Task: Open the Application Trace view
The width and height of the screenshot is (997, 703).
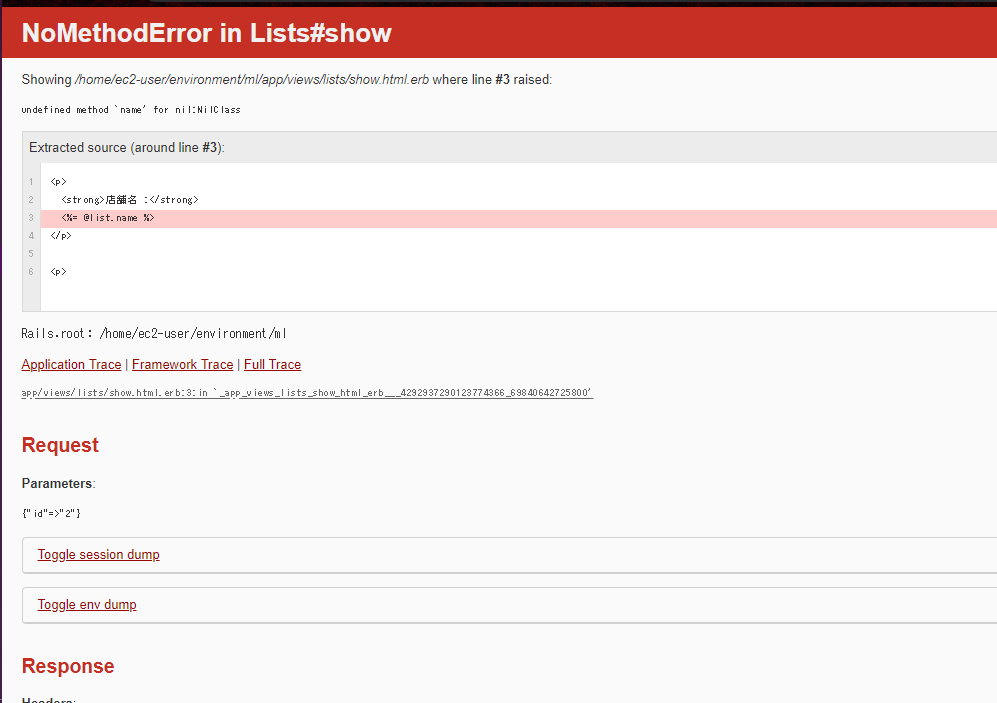Action: click(71, 364)
